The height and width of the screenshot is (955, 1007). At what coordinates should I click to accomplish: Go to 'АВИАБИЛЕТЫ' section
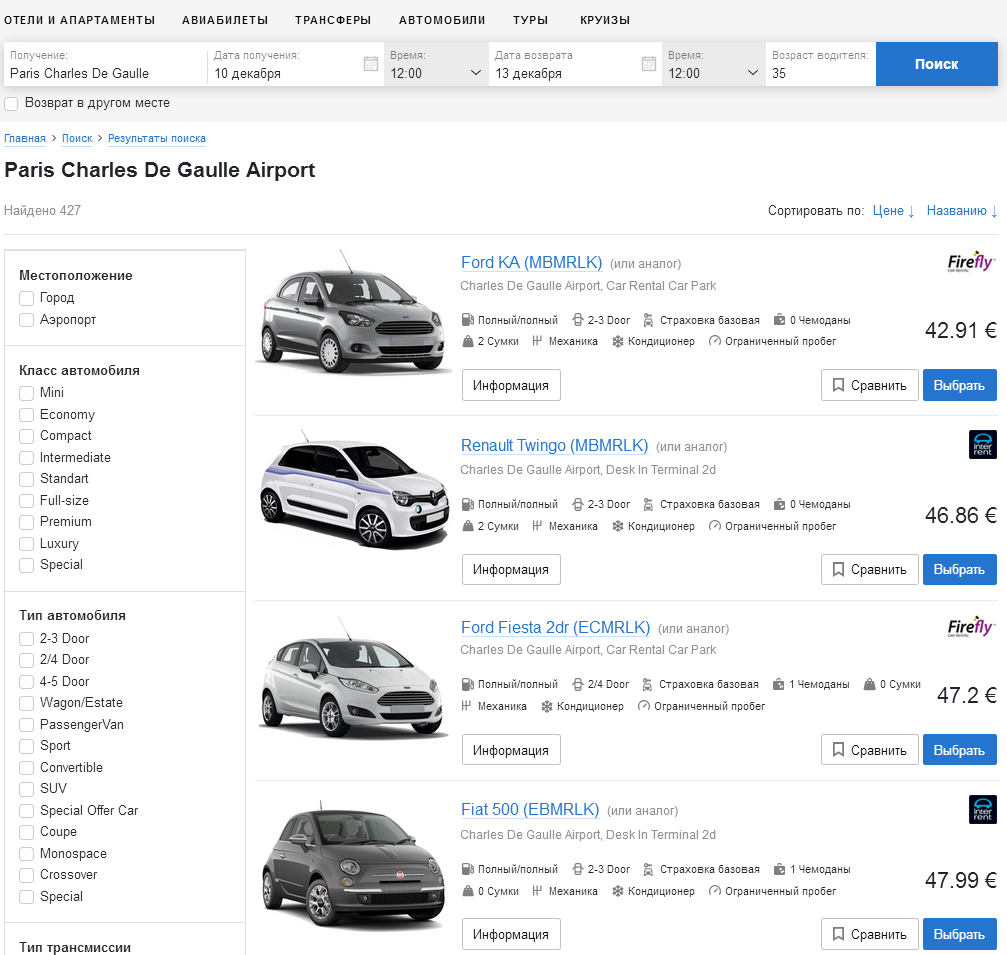click(225, 20)
